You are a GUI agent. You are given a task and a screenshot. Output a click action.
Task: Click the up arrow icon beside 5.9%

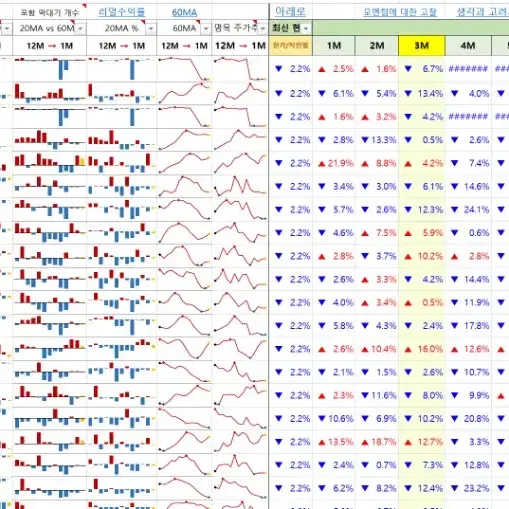(408, 233)
